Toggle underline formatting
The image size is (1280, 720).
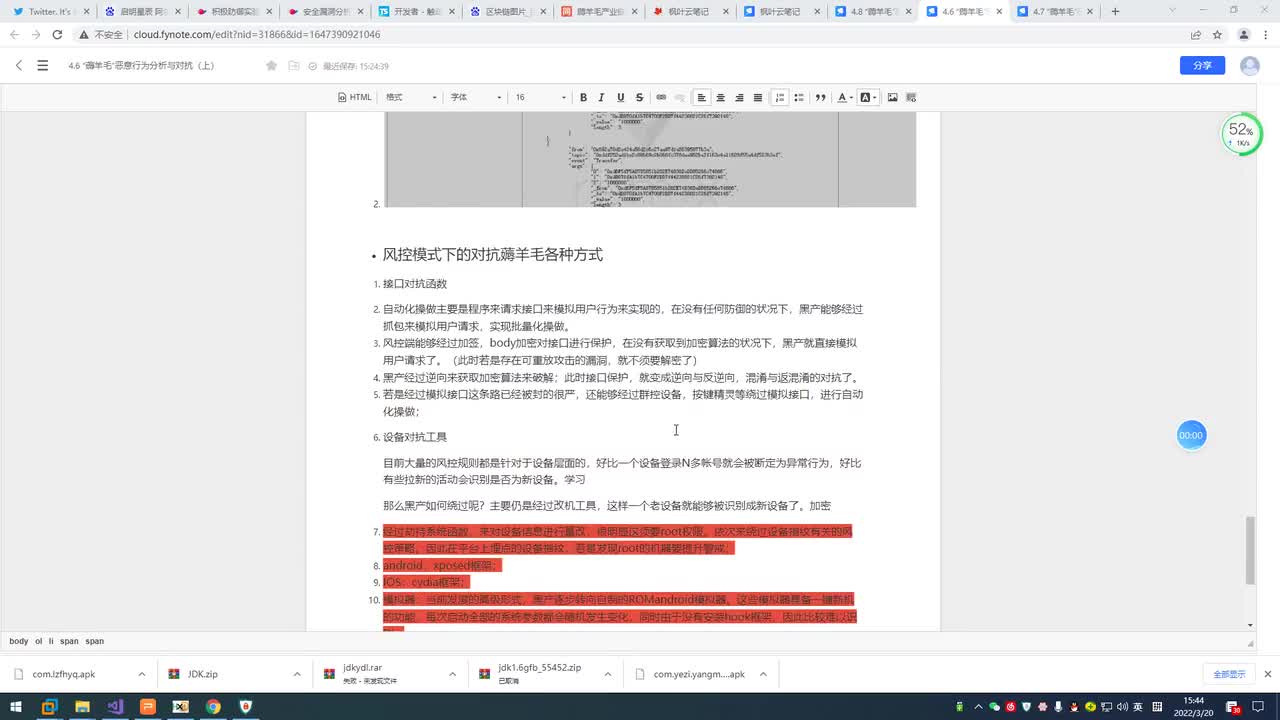(x=621, y=97)
